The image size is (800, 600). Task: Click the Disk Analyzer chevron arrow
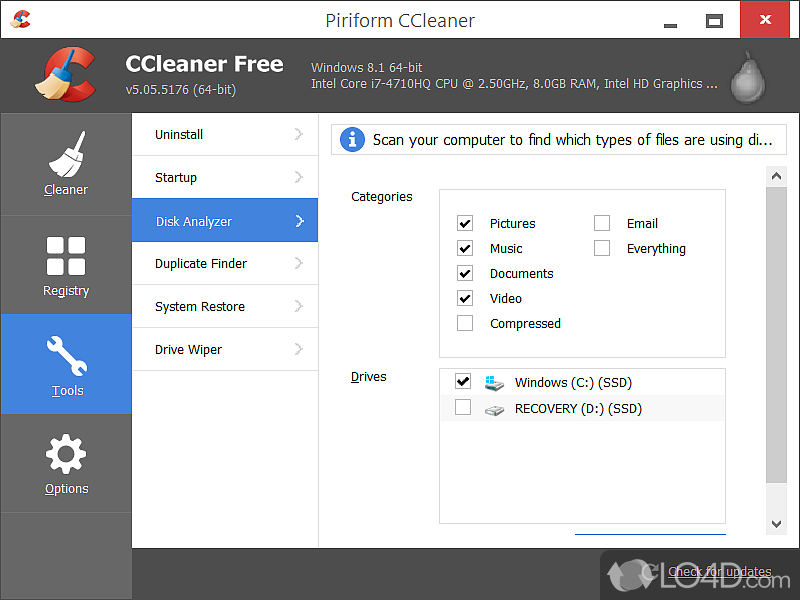pyautogui.click(x=299, y=221)
